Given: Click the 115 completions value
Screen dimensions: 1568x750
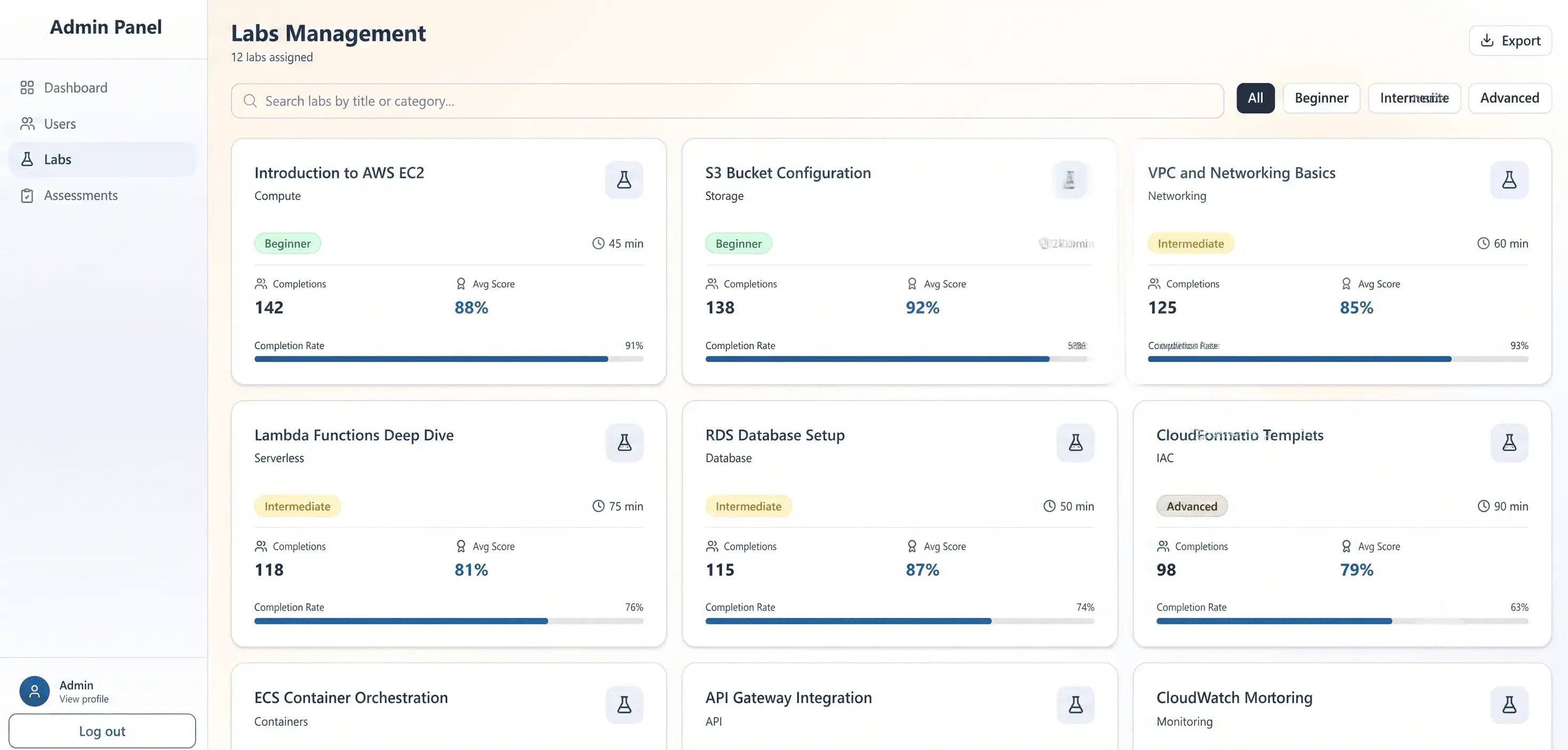Looking at the screenshot, I should [x=720, y=570].
